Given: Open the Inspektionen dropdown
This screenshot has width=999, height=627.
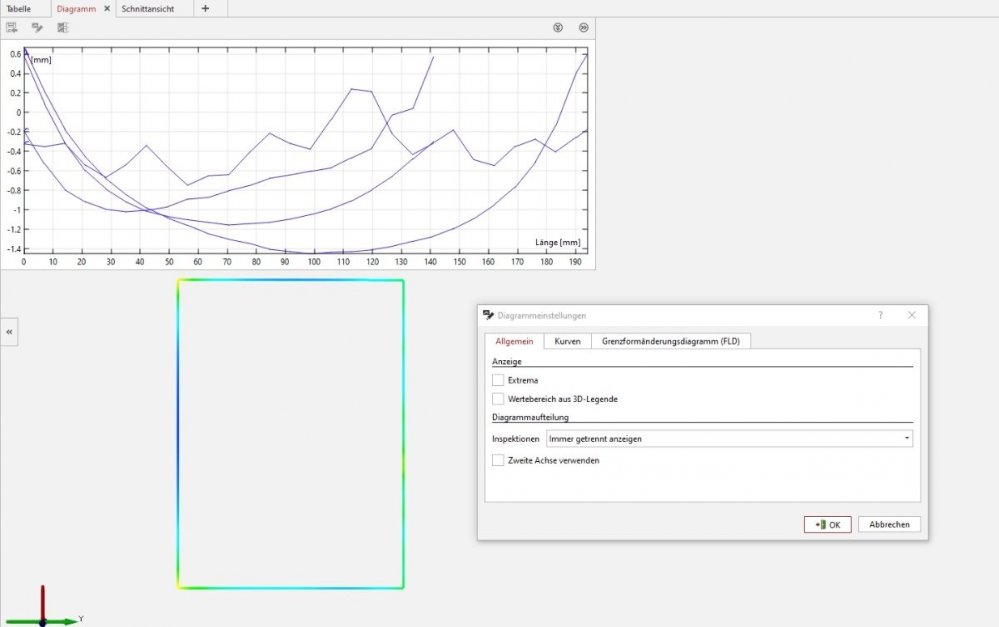Looking at the screenshot, I should click(730, 438).
